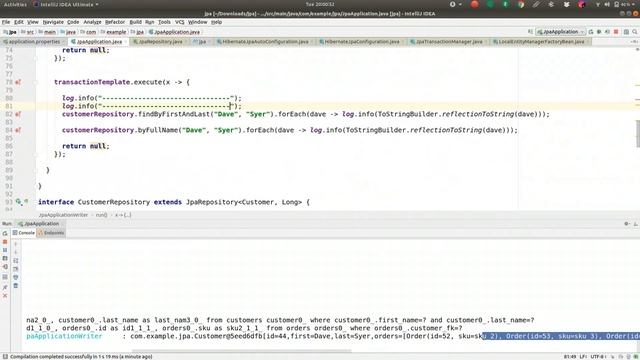Click the Build project icon in the top toolbar
Screen dimensions: 640x360
click(530, 32)
